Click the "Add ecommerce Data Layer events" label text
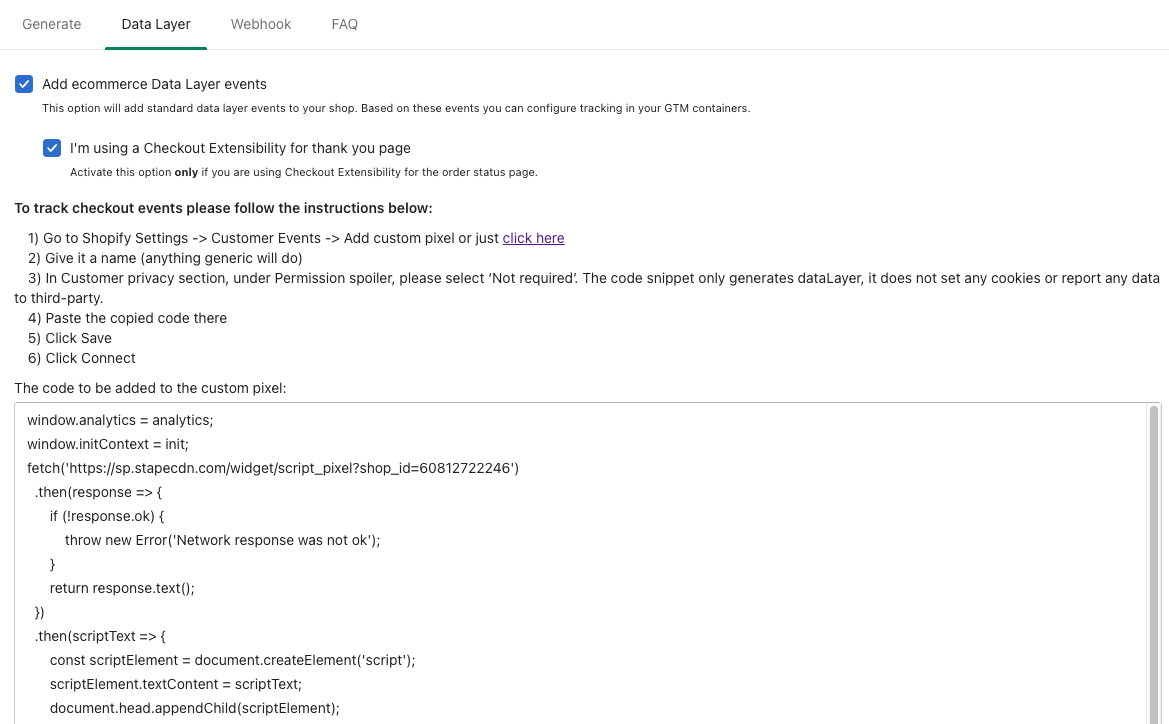This screenshot has width=1169, height=724. pyautogui.click(x=154, y=84)
